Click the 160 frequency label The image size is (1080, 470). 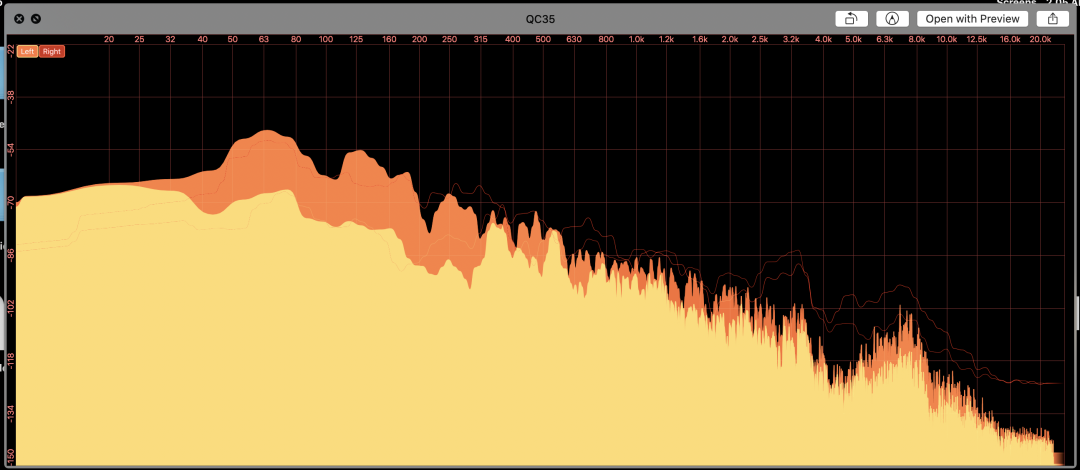(389, 40)
